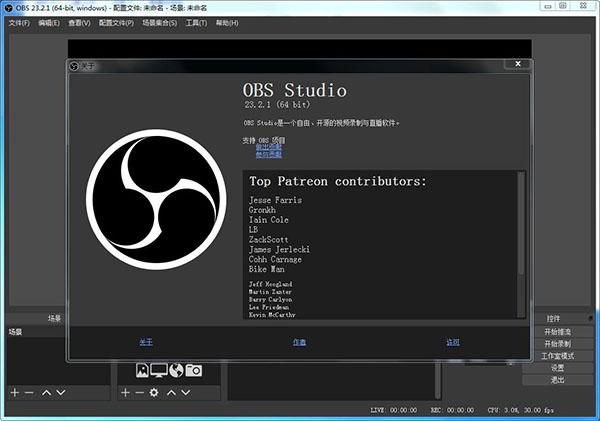Click the 23.2.1 (64 bit) version text

tap(277, 104)
